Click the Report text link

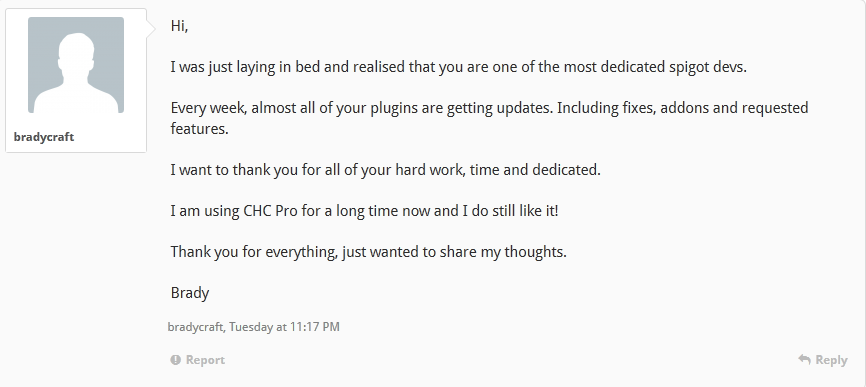[x=205, y=360]
